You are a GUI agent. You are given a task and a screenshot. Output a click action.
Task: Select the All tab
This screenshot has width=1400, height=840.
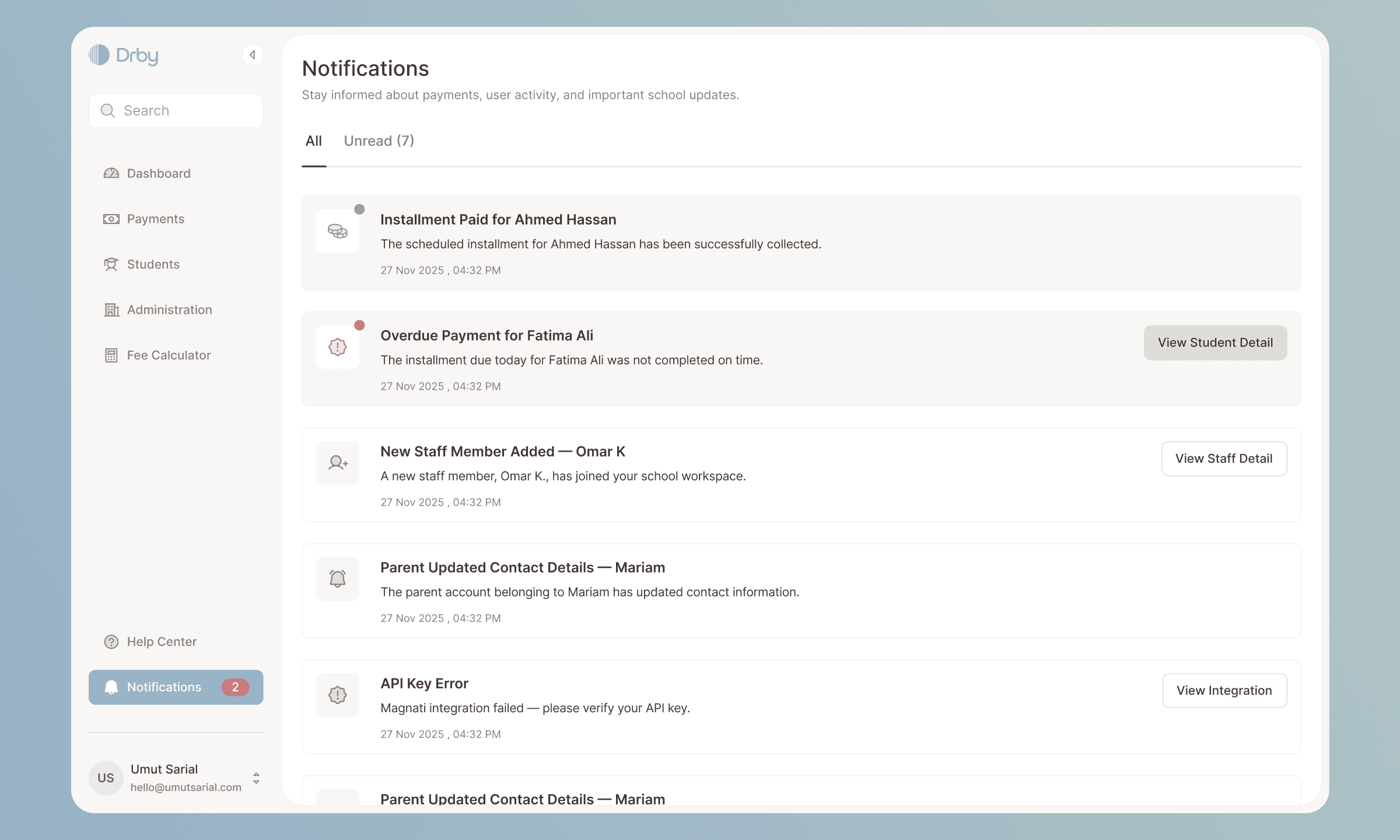point(313,141)
